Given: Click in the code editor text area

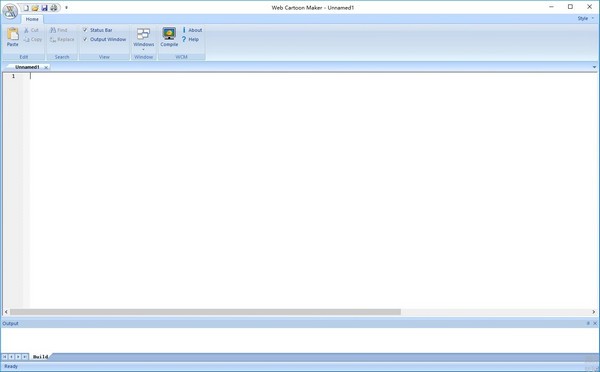Looking at the screenshot, I should 313,190.
